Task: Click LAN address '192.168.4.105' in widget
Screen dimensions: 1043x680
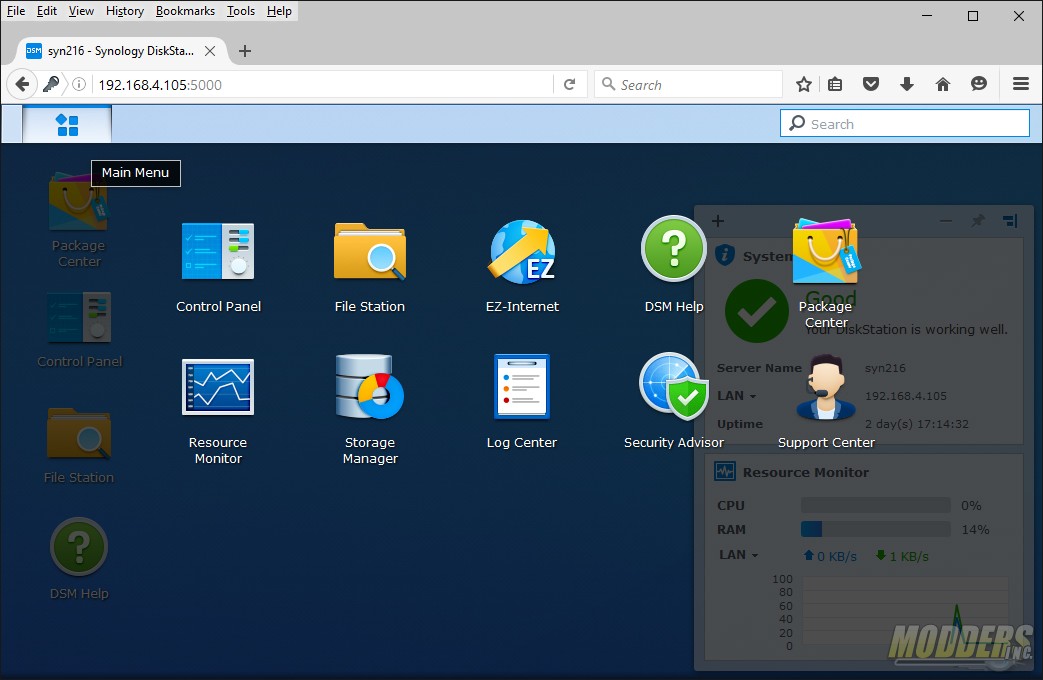Action: point(905,396)
